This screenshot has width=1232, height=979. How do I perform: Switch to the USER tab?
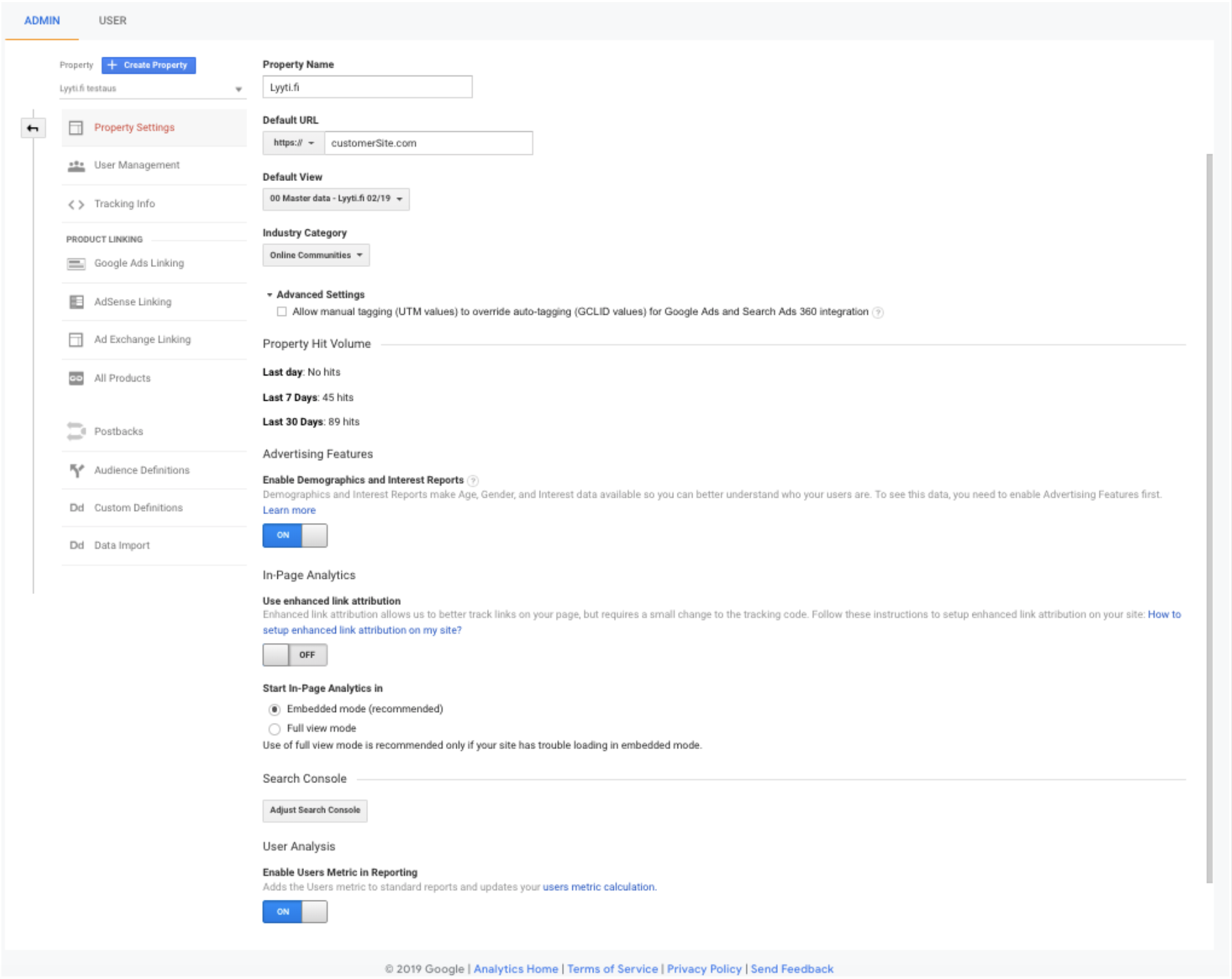pos(112,20)
